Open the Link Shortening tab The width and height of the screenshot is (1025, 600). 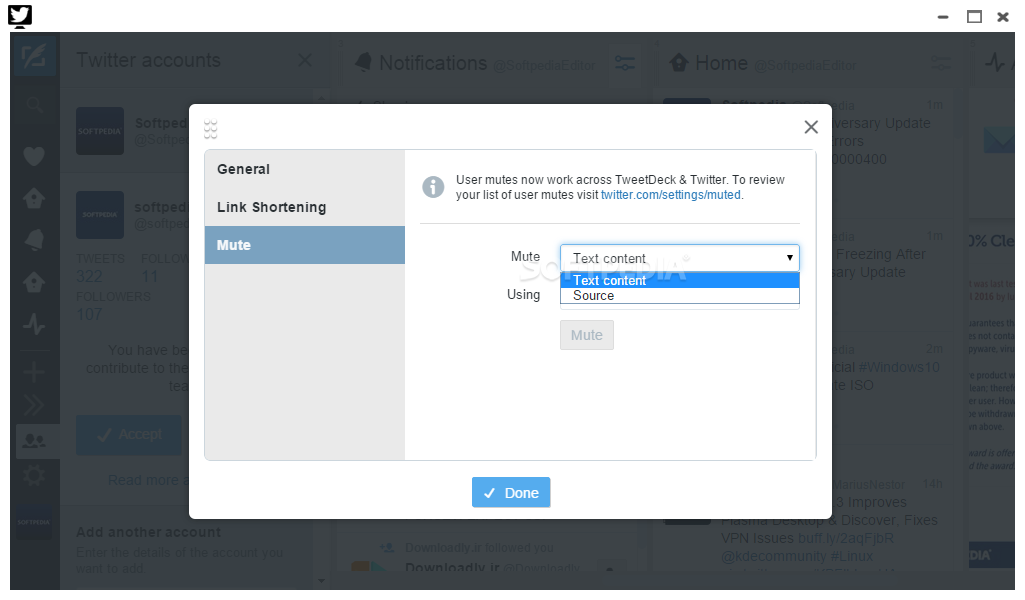(305, 207)
